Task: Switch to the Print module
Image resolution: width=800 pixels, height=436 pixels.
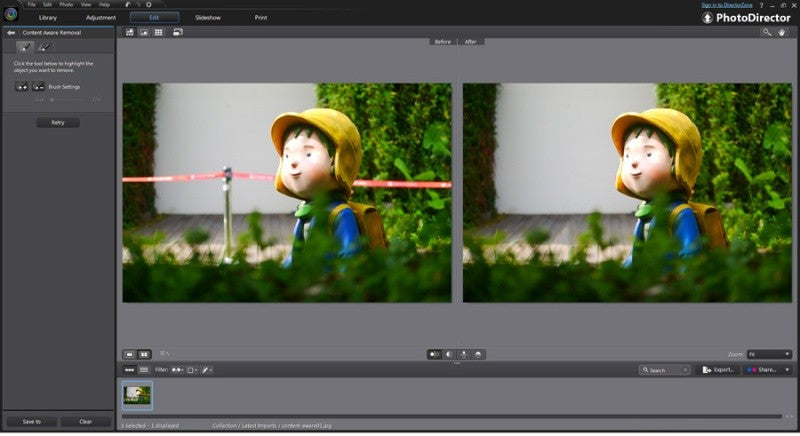Action: (261, 18)
